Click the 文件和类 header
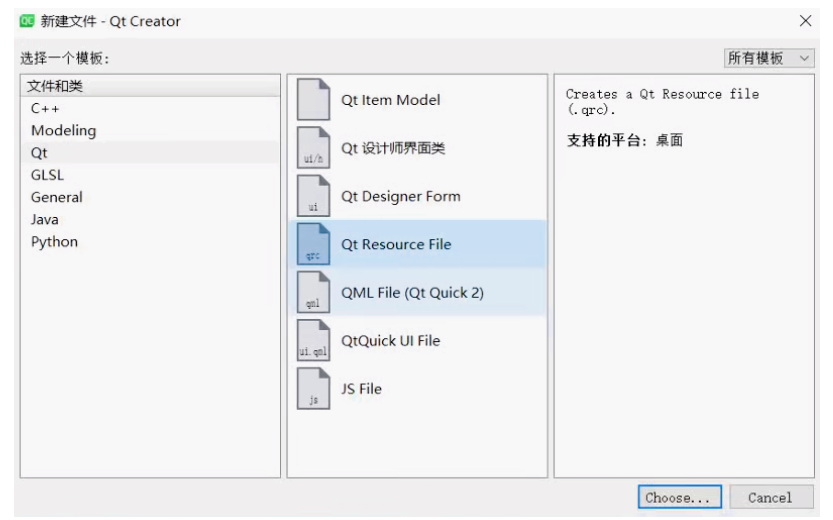This screenshot has height=520, width=833. (150, 86)
